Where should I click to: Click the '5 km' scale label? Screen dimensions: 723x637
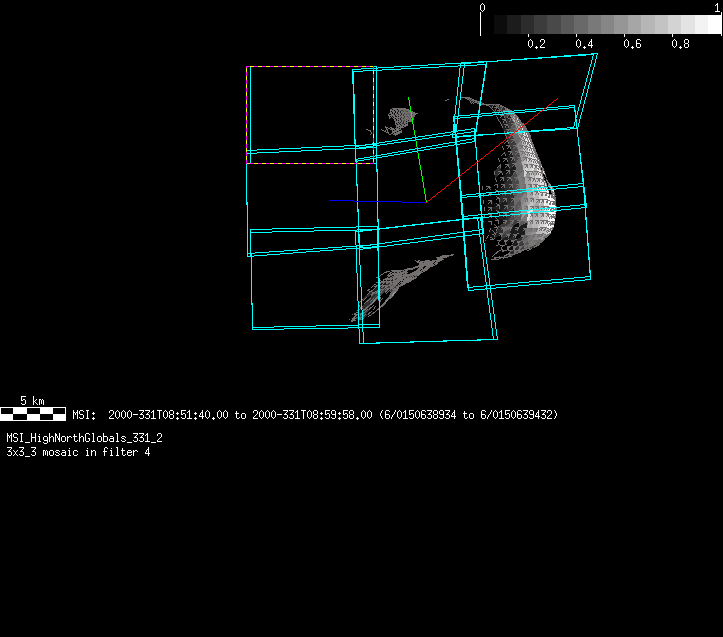pos(32,400)
